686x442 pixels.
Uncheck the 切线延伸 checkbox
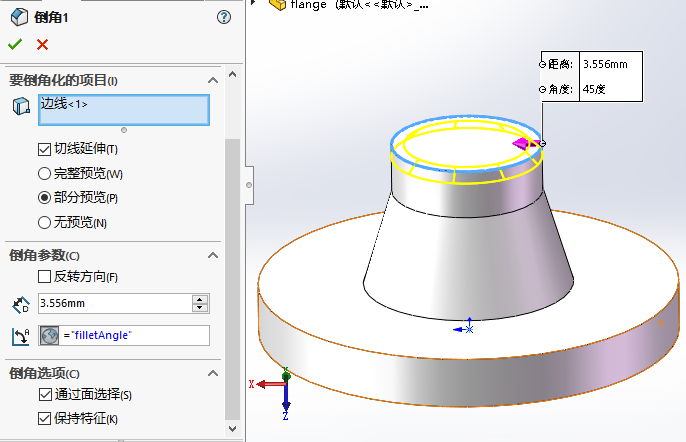(44, 149)
